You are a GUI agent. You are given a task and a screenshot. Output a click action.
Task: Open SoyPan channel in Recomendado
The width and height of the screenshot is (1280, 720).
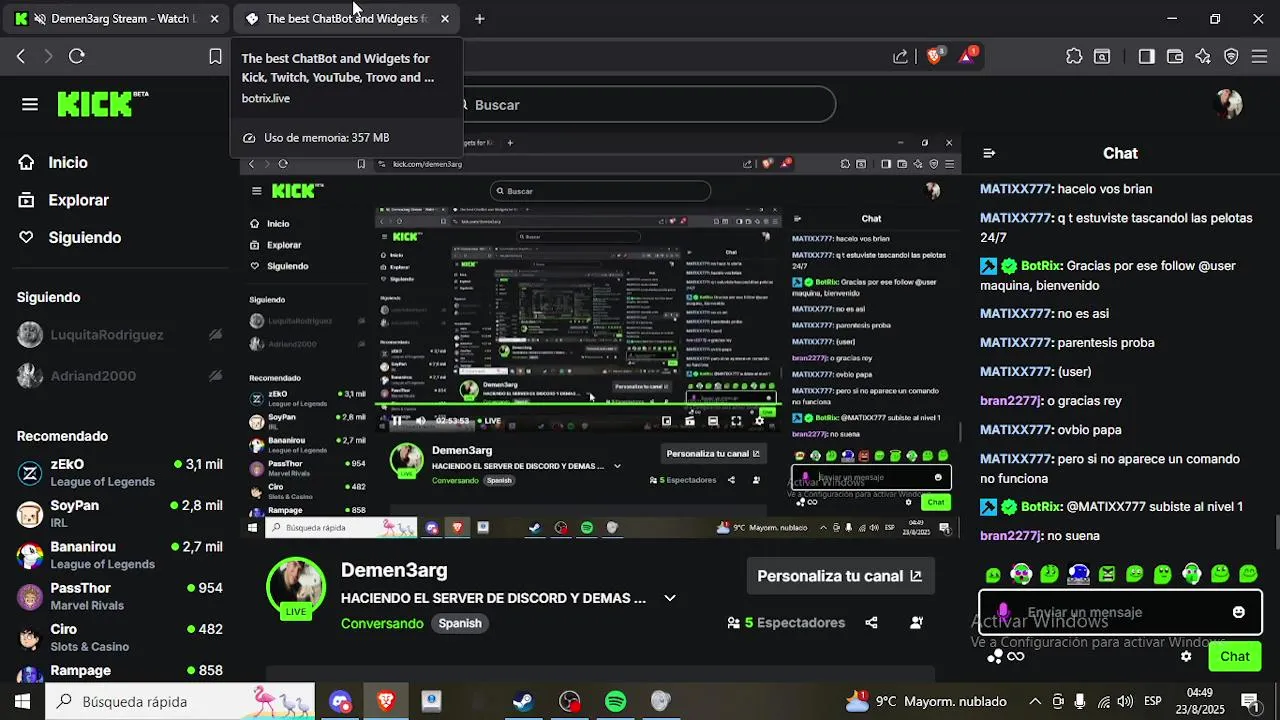tap(120, 514)
